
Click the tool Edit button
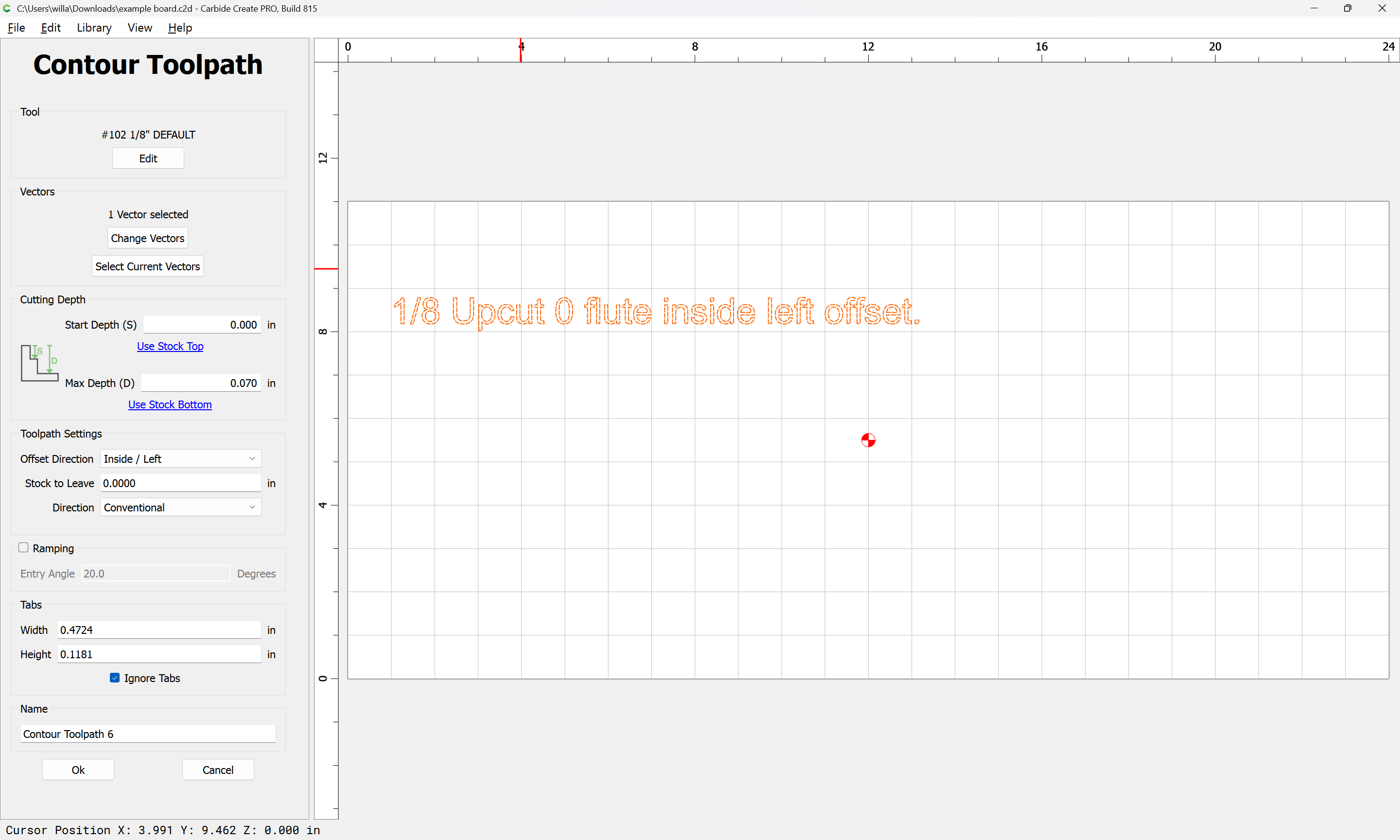pyautogui.click(x=148, y=158)
